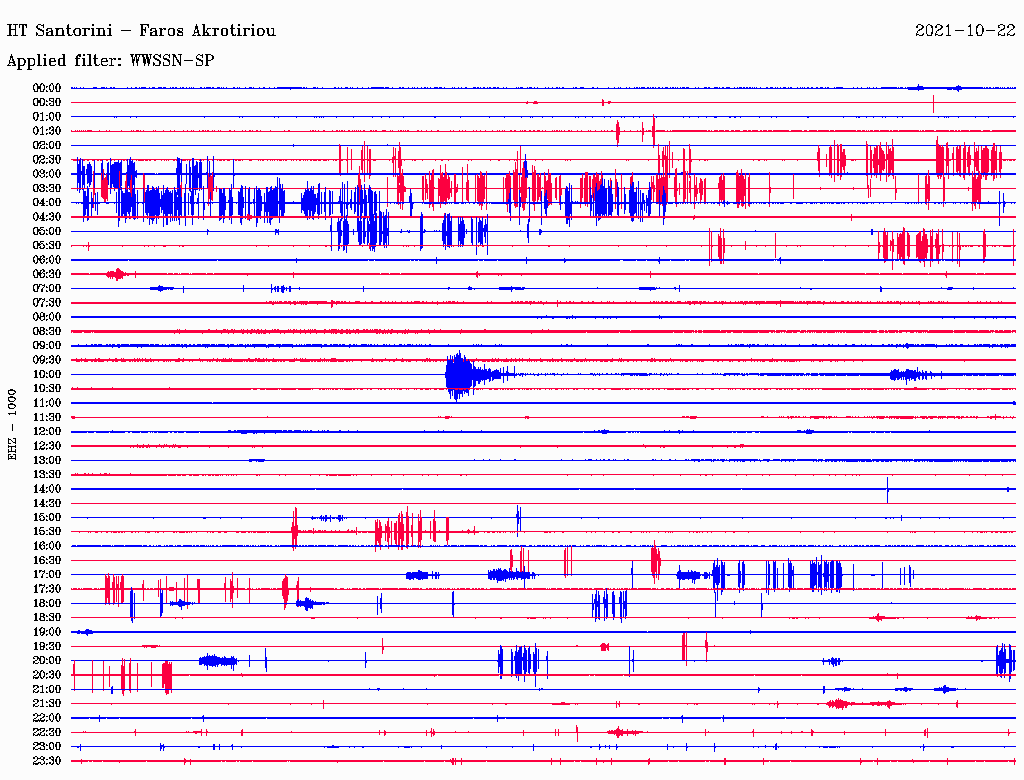Screen dimensions: 1024x780
Task: Click the 14:00 time label
Action: 47,489
